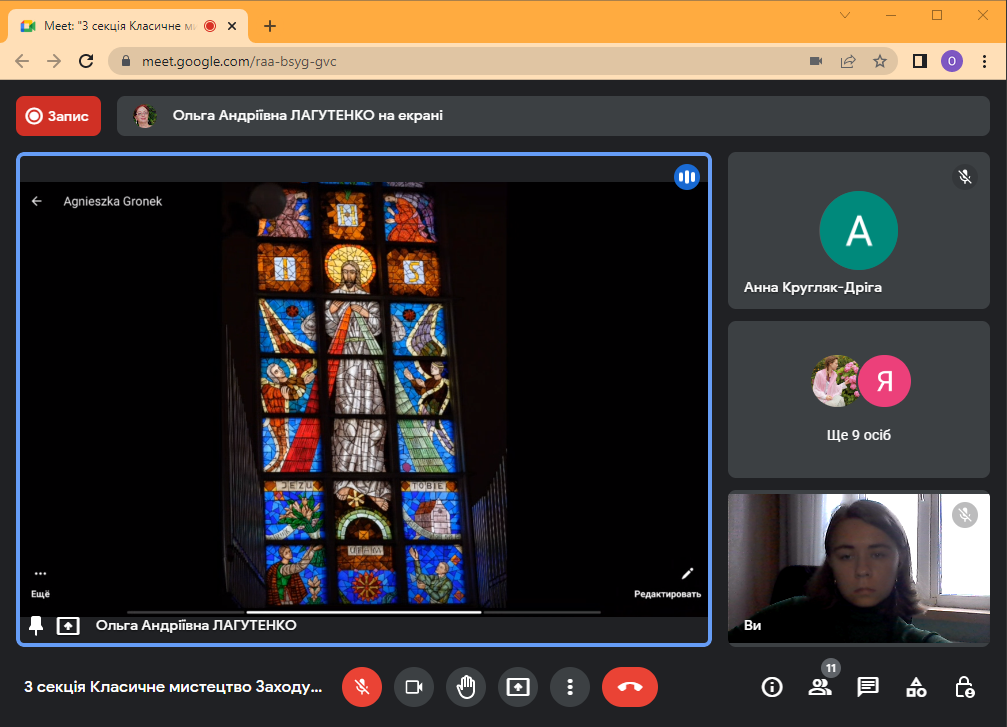Viewport: 1007px width, 727px height.
Task: Click the meeting title at bottom left
Action: point(173,687)
